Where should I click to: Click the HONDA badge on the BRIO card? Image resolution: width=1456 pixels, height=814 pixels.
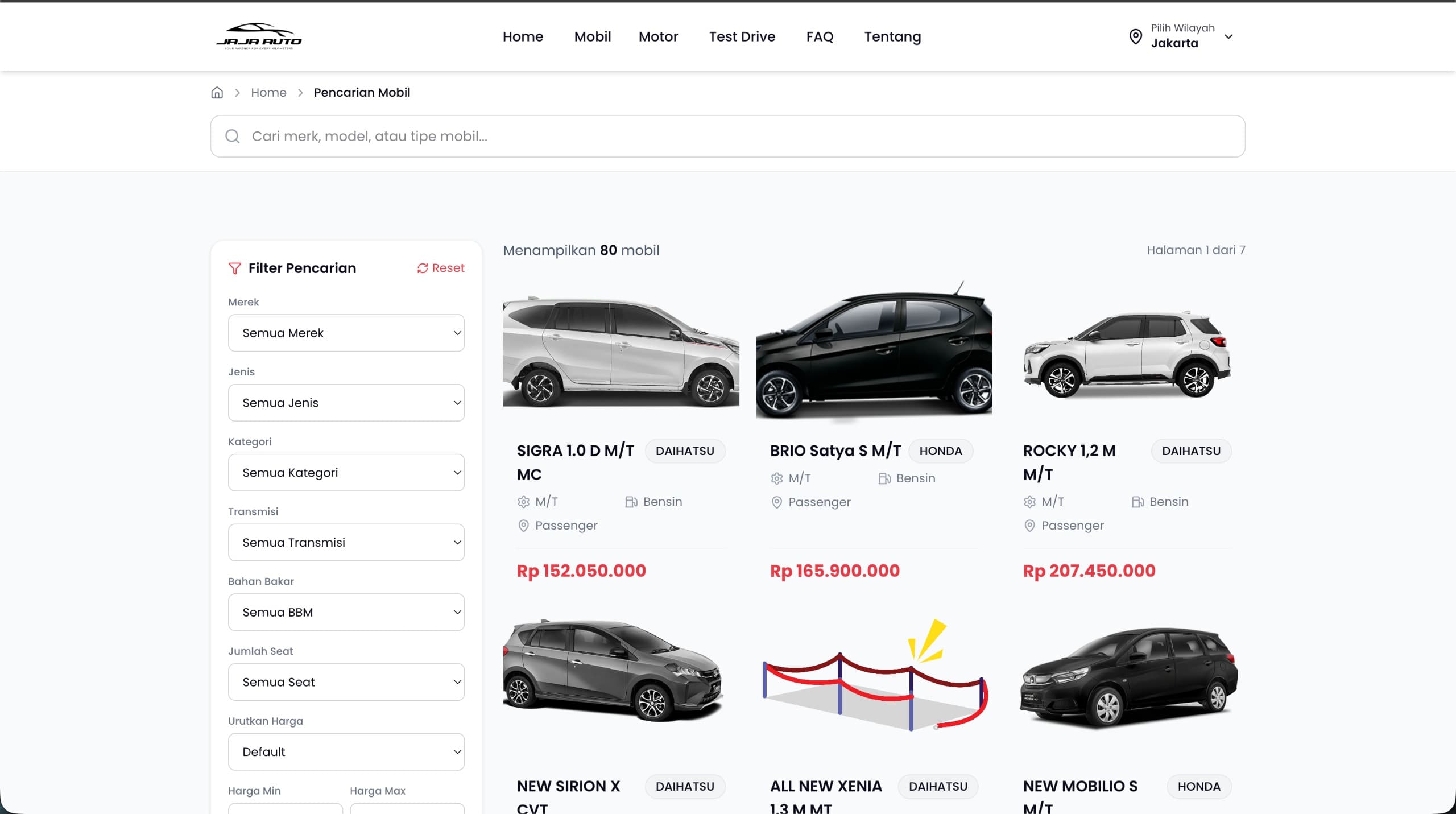click(941, 451)
